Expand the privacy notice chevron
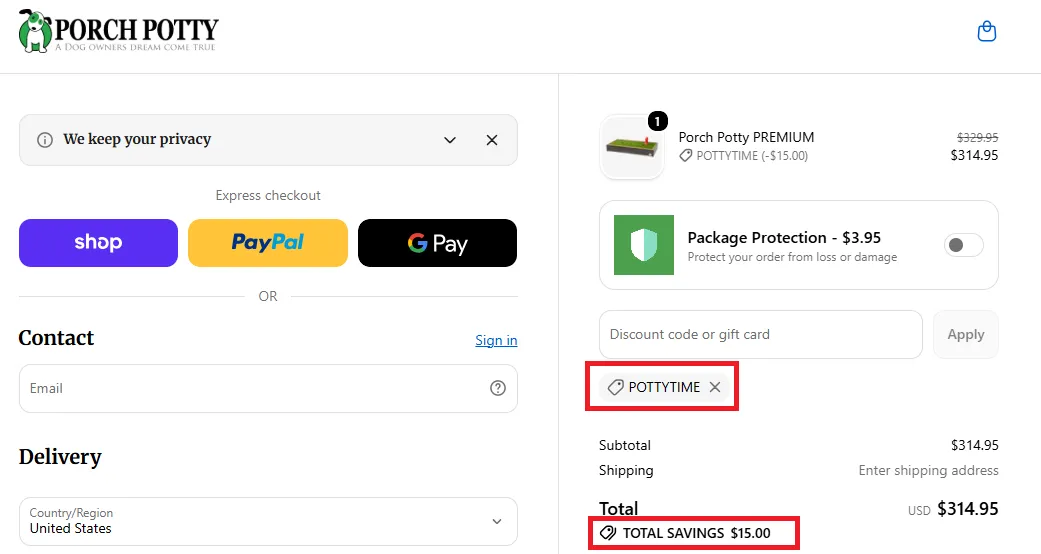The height and width of the screenshot is (554, 1041). [x=449, y=140]
